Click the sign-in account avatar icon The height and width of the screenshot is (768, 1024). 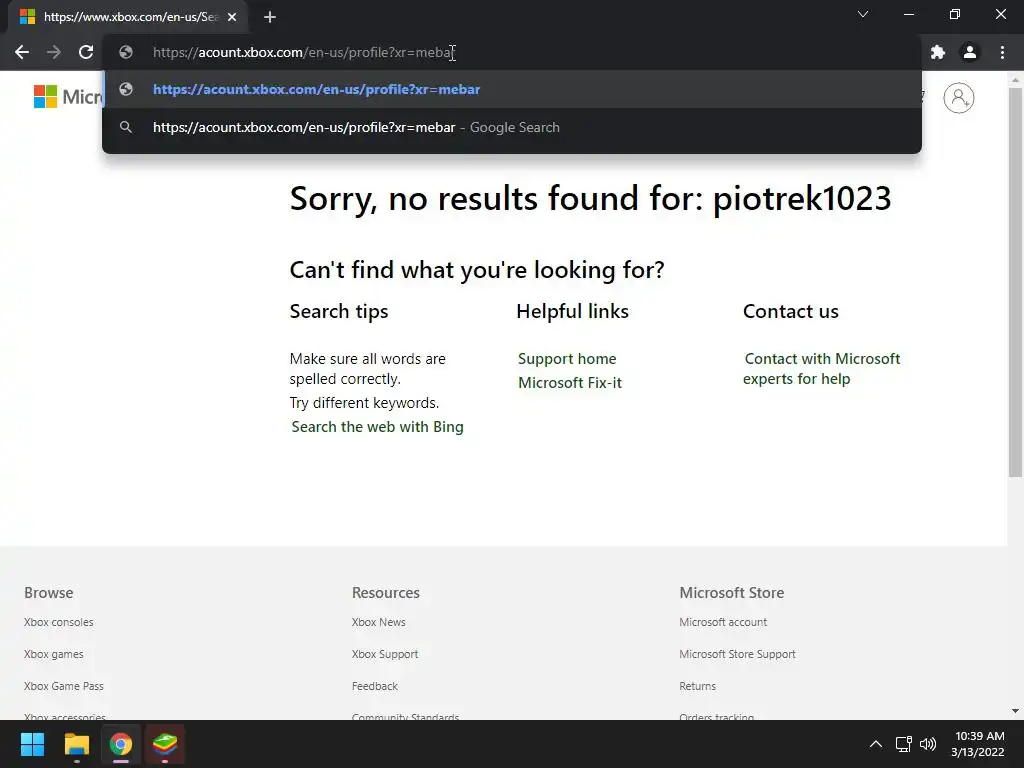pyautogui.click(x=959, y=98)
